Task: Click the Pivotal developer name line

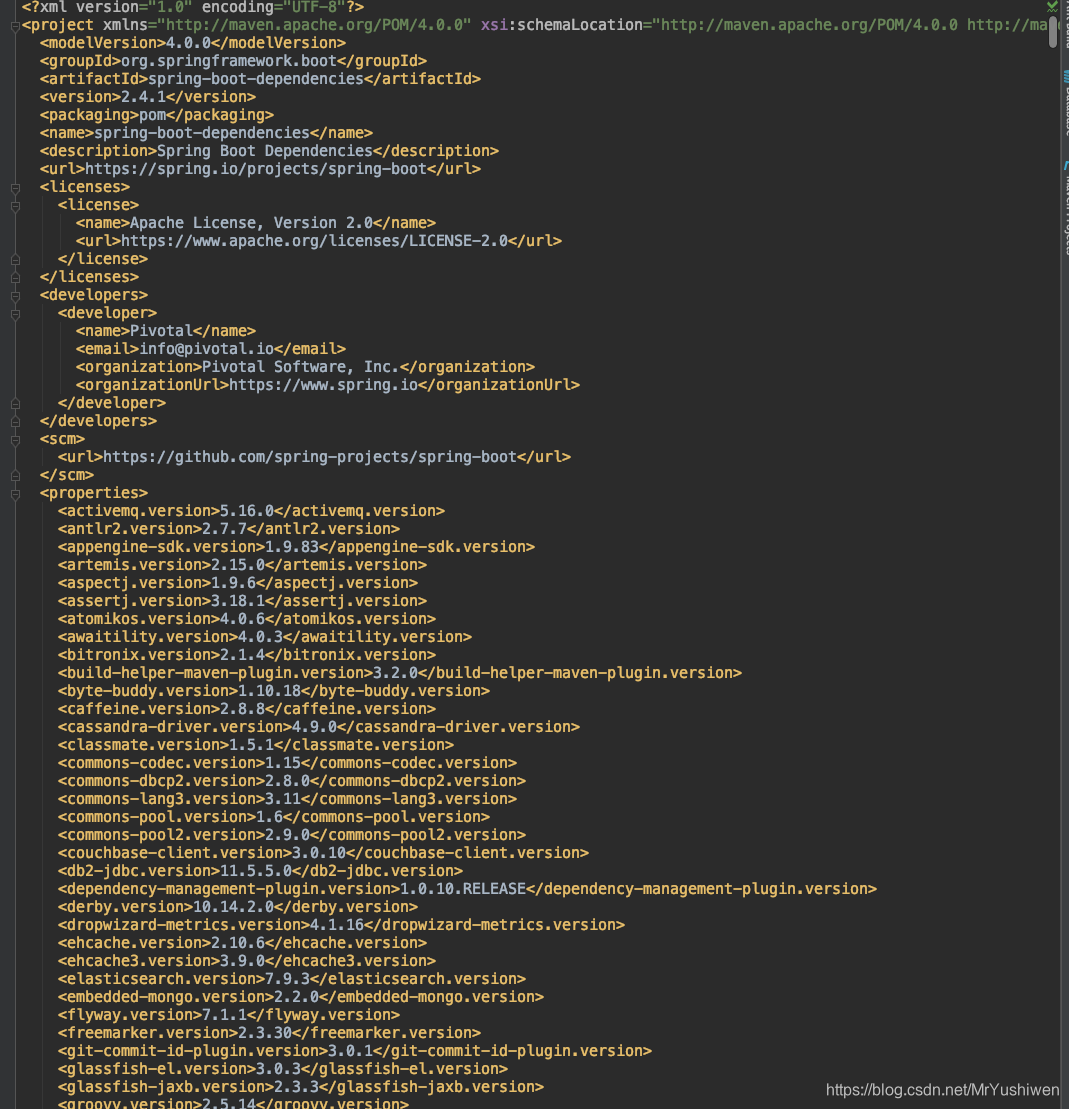Action: pos(166,331)
